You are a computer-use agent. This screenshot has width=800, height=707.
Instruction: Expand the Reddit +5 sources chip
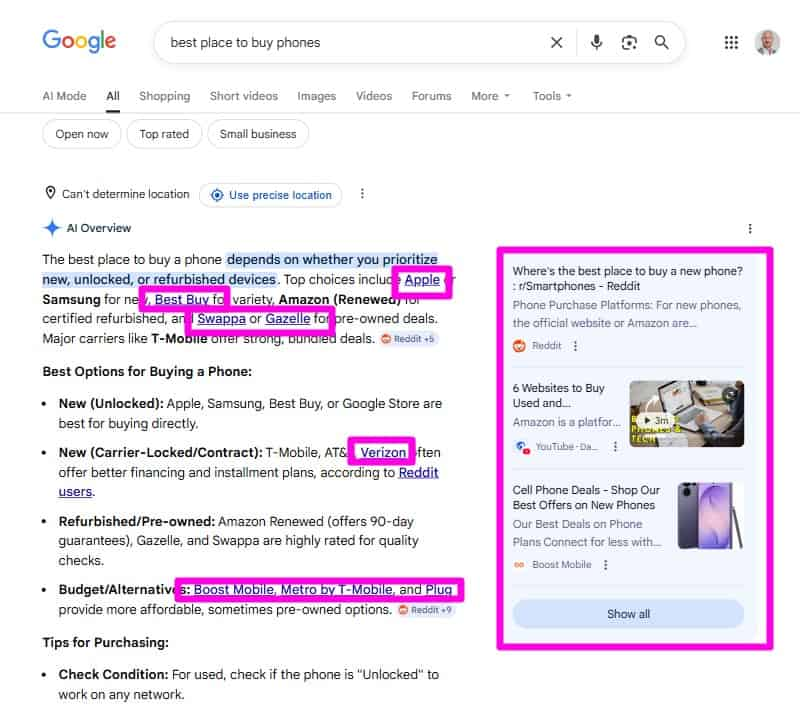409,339
